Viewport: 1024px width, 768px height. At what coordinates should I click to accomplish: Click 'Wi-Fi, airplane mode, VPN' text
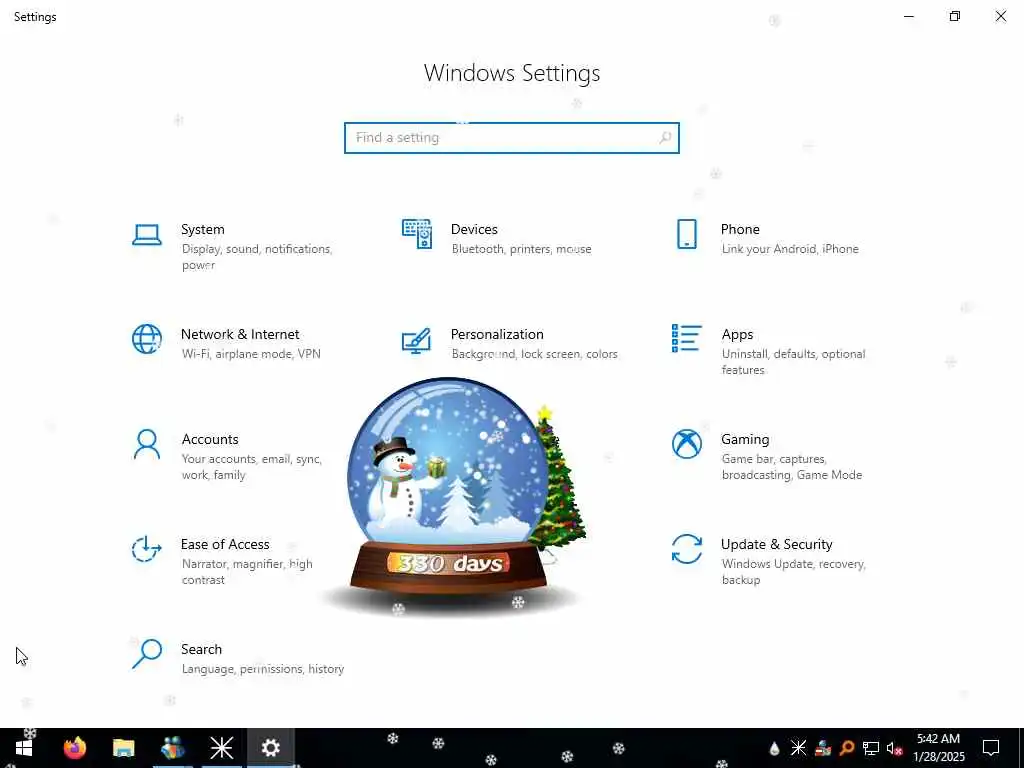tap(251, 354)
